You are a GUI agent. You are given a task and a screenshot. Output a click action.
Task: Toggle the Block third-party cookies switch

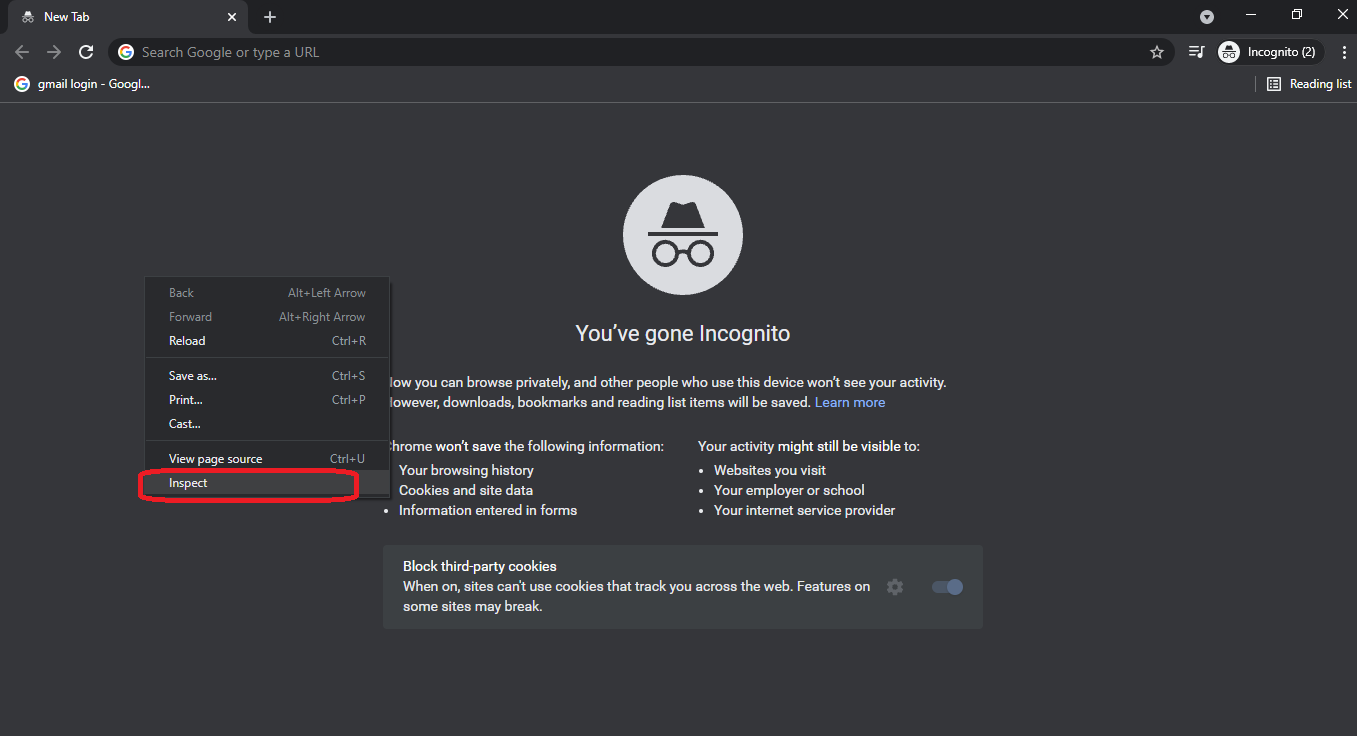click(x=947, y=587)
